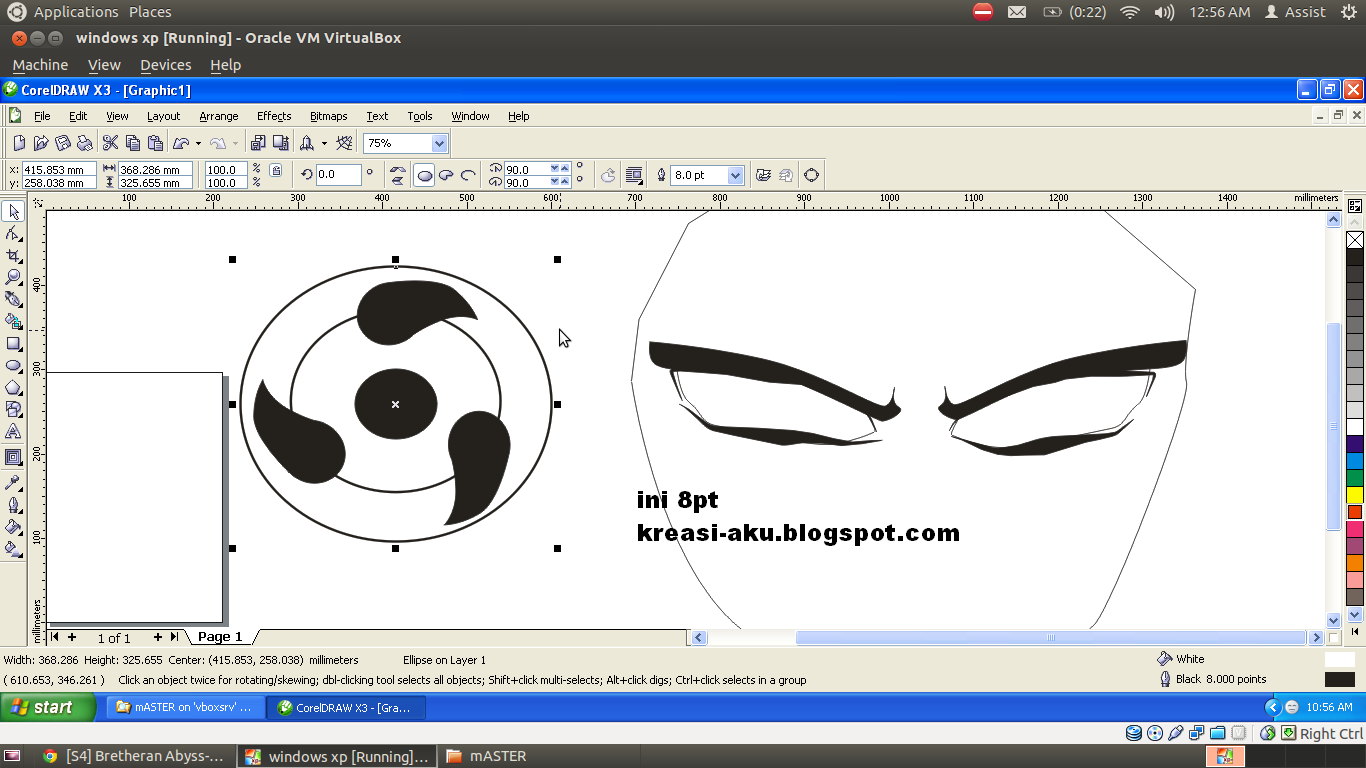1366x768 pixels.
Task: Click the Mirror horizontally/vertically buttons
Action: point(398,175)
